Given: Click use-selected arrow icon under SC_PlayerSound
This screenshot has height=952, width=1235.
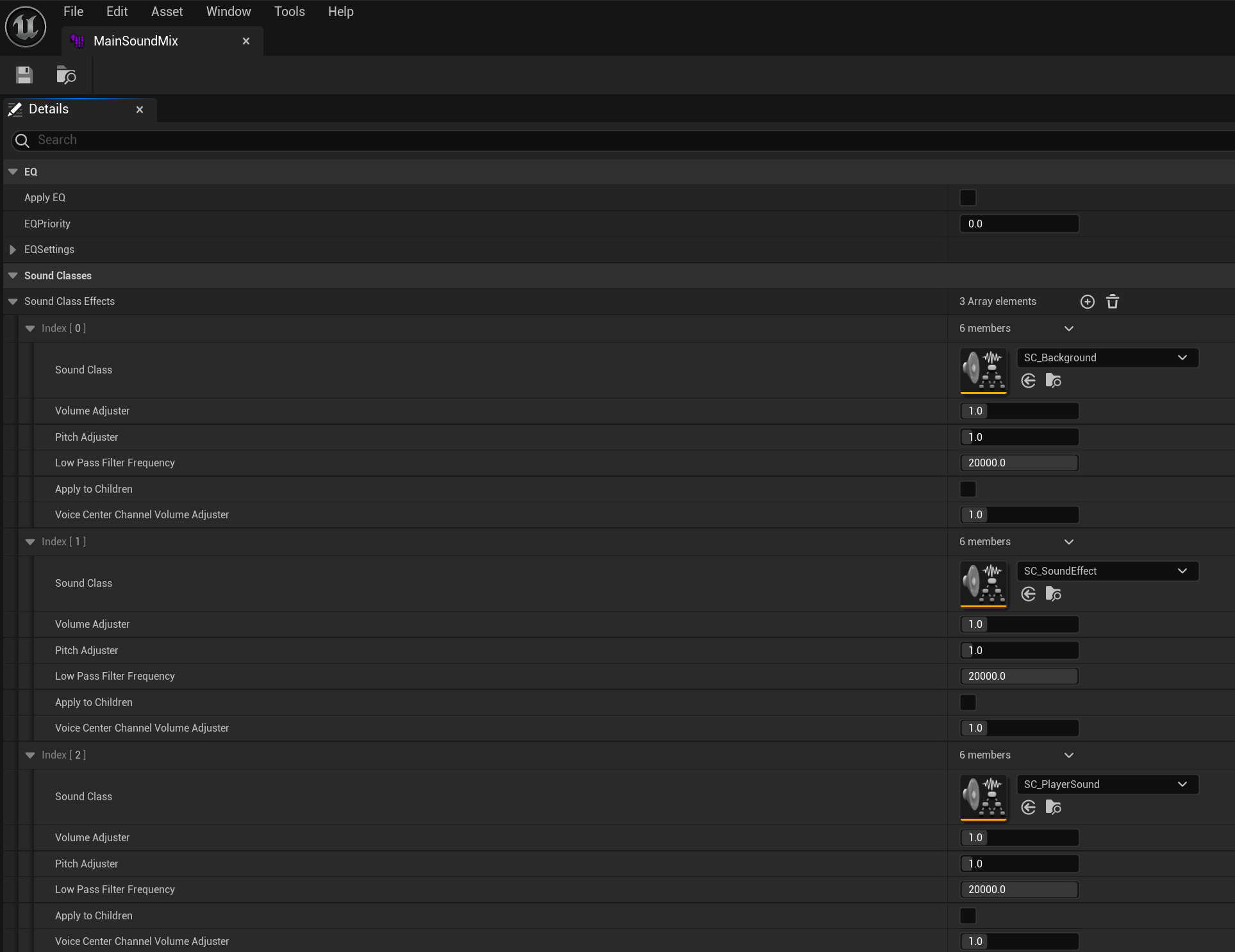Looking at the screenshot, I should (x=1028, y=808).
